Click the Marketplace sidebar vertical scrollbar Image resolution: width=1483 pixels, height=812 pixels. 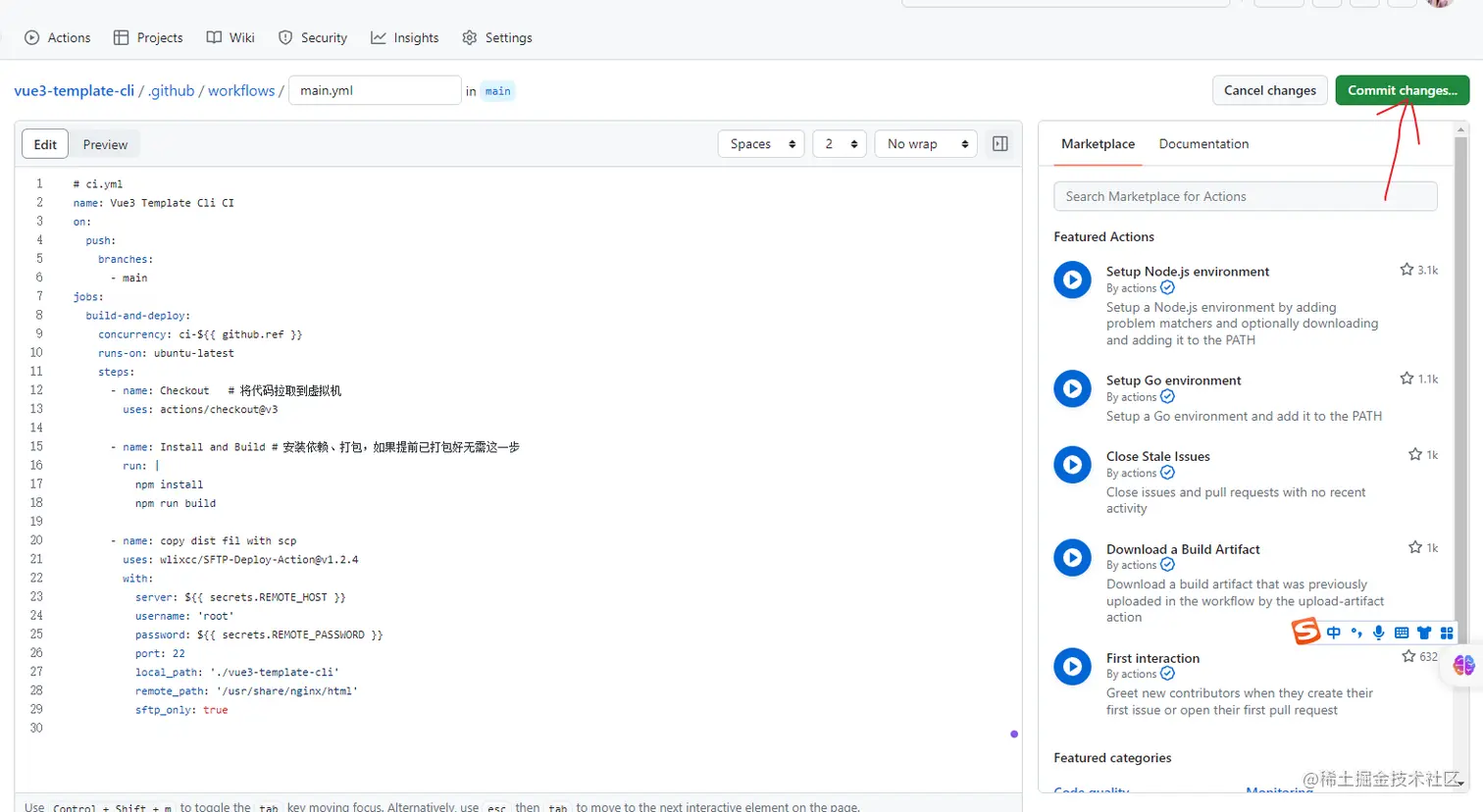pyautogui.click(x=1460, y=456)
